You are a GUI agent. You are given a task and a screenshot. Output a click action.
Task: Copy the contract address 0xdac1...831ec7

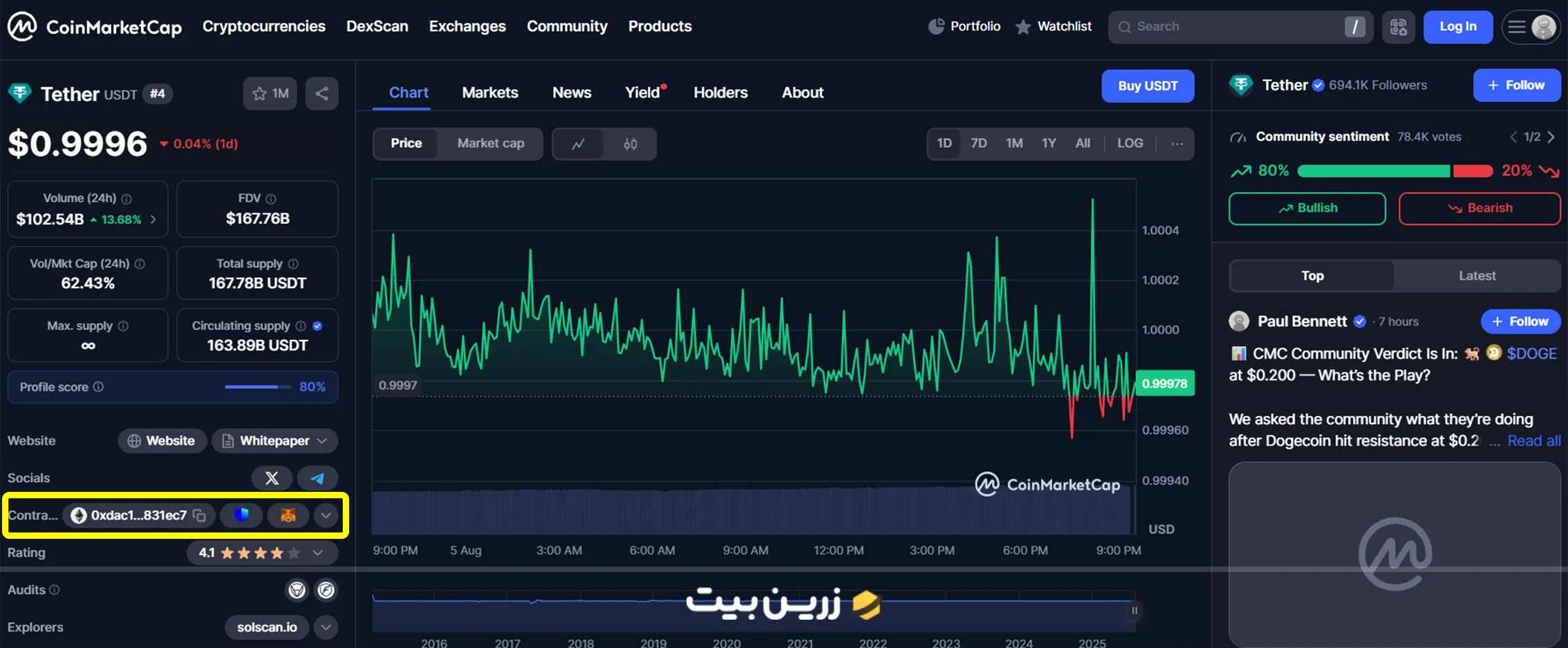200,515
